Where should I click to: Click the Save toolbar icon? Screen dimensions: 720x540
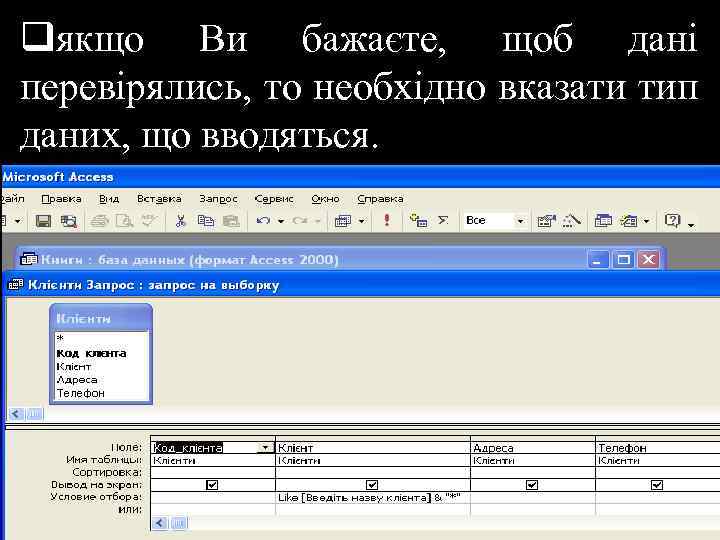pos(44,221)
